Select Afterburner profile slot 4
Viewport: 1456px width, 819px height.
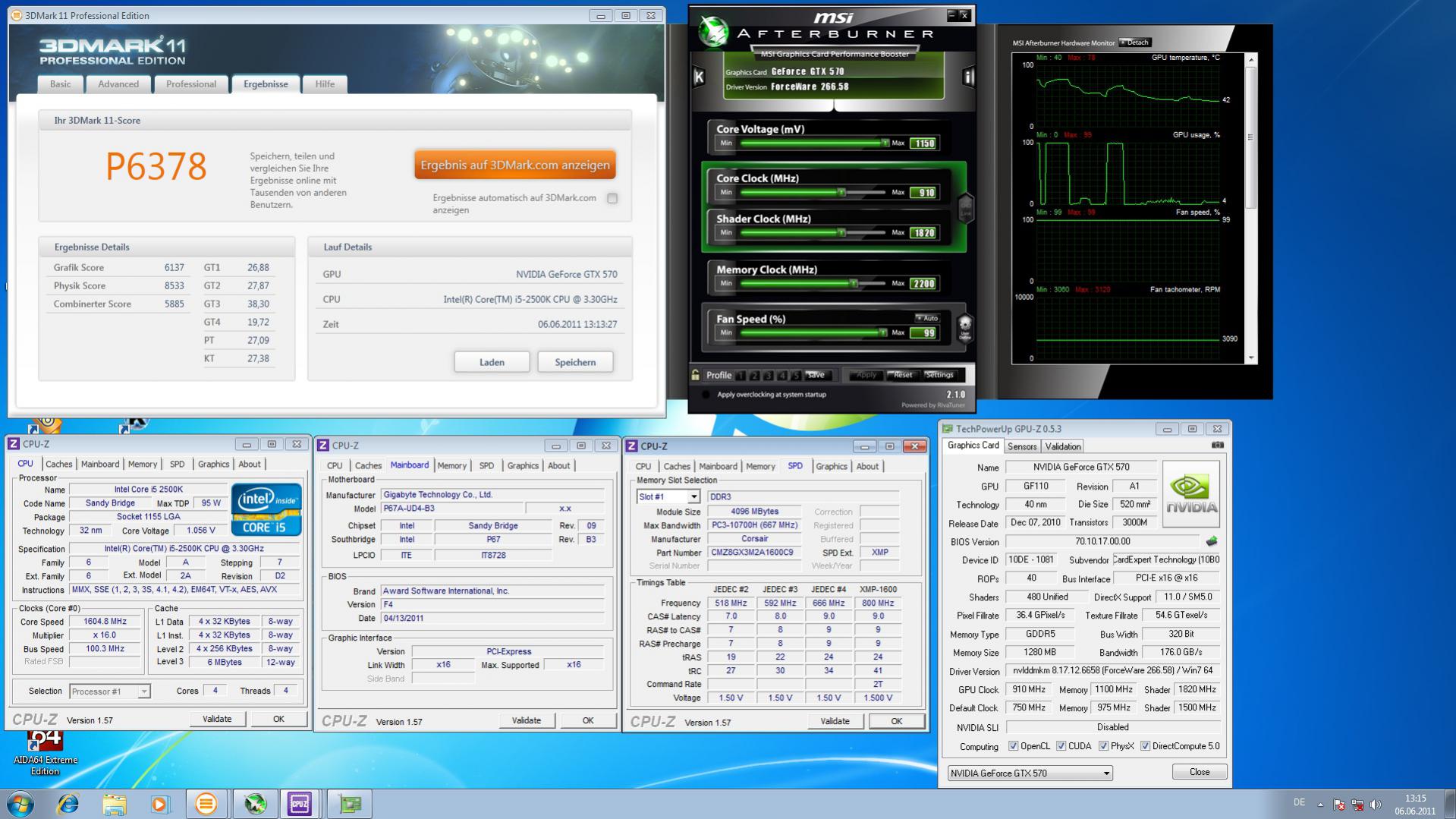[x=782, y=376]
